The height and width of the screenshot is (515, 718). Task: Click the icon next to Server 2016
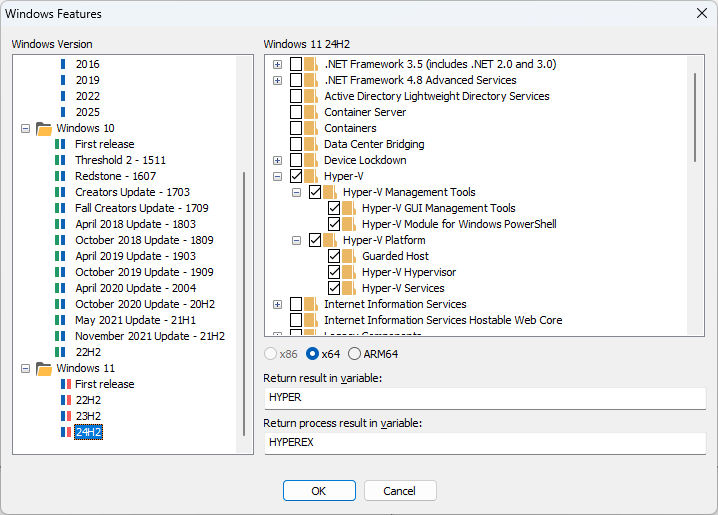point(63,64)
